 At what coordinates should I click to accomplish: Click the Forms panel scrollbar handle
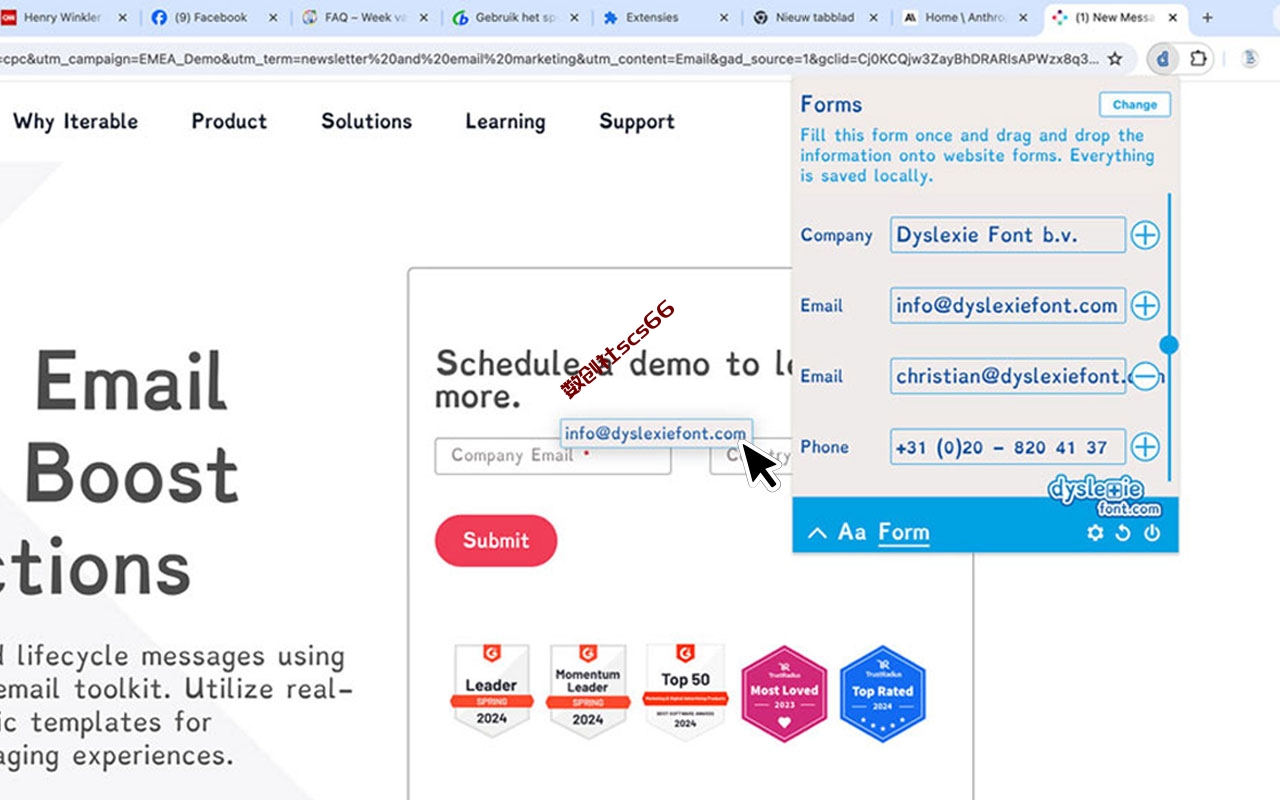[1168, 345]
